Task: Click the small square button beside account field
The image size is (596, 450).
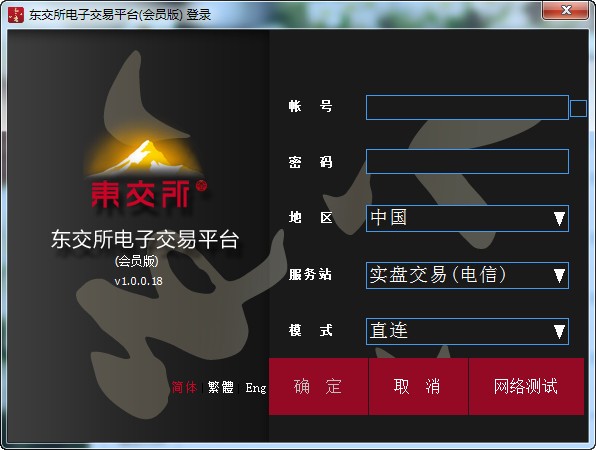Action: [578, 109]
